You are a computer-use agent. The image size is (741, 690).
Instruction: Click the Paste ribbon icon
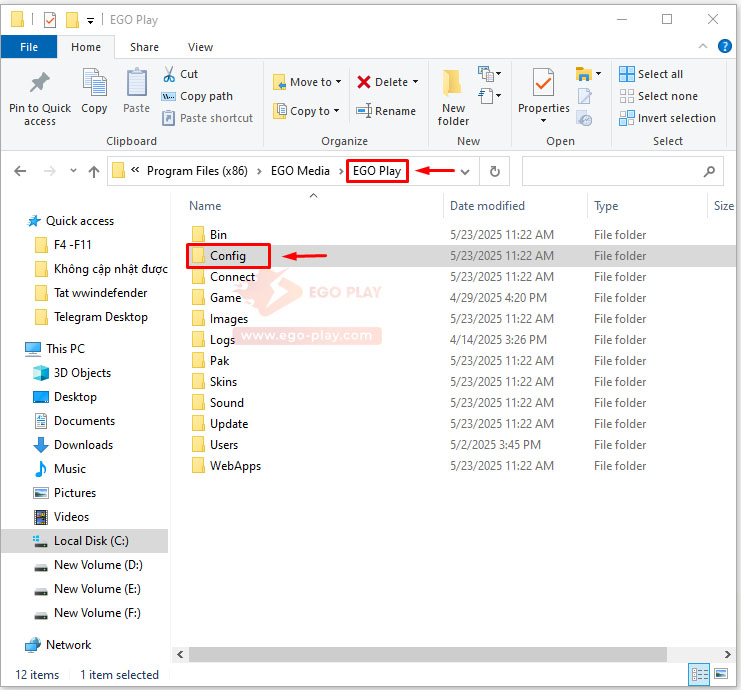pyautogui.click(x=137, y=82)
